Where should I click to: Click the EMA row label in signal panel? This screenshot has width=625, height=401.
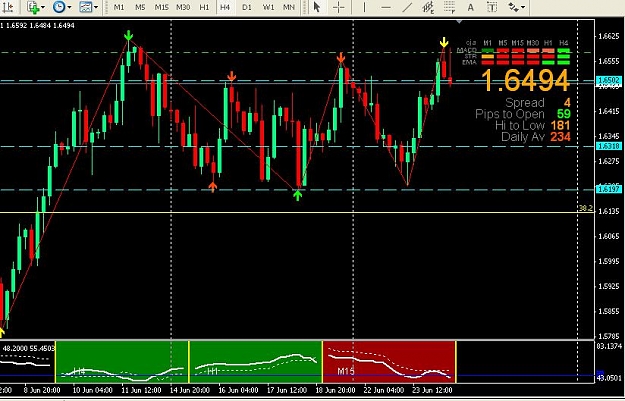tap(469, 62)
